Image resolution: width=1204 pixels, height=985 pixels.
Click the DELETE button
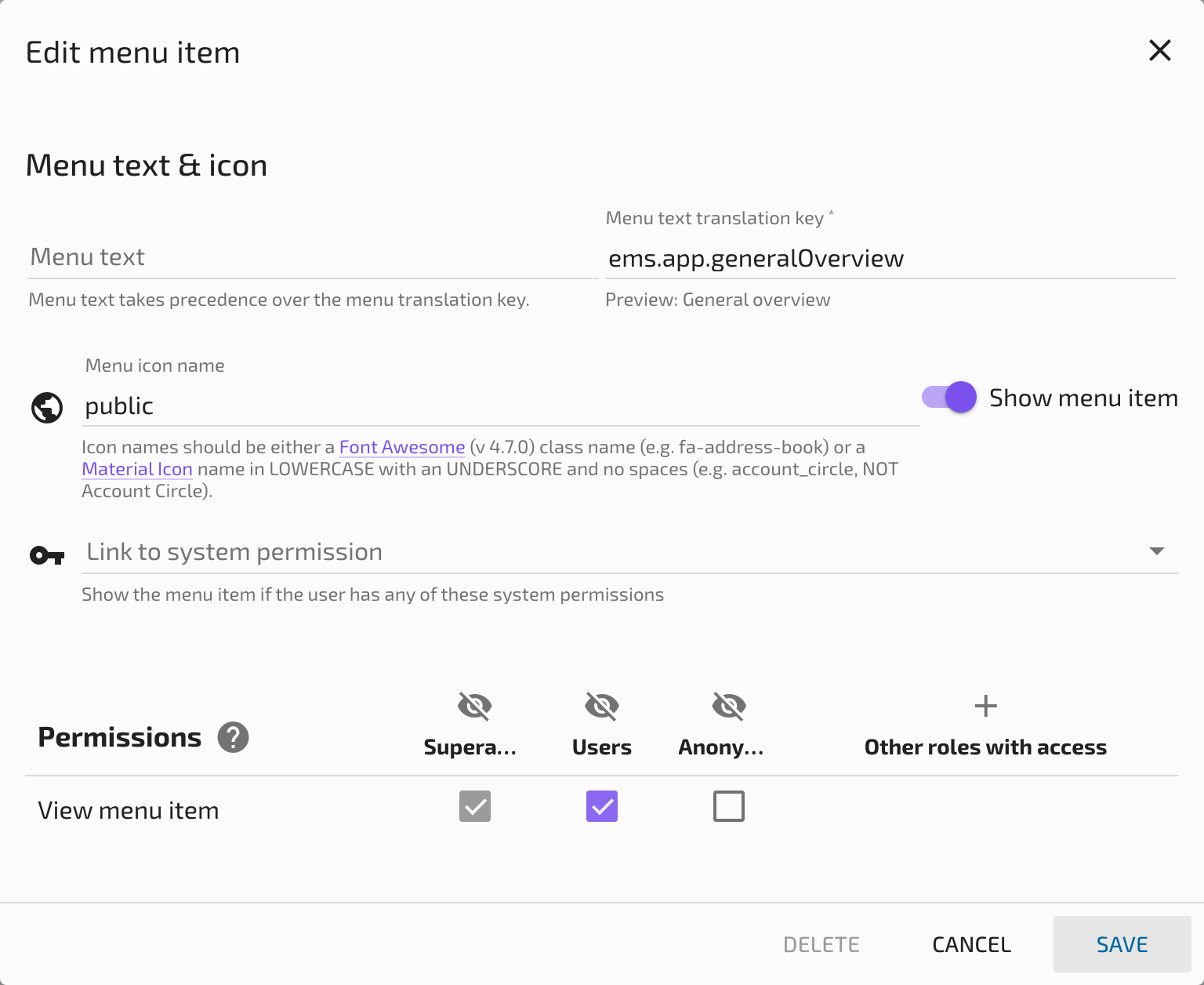(821, 944)
